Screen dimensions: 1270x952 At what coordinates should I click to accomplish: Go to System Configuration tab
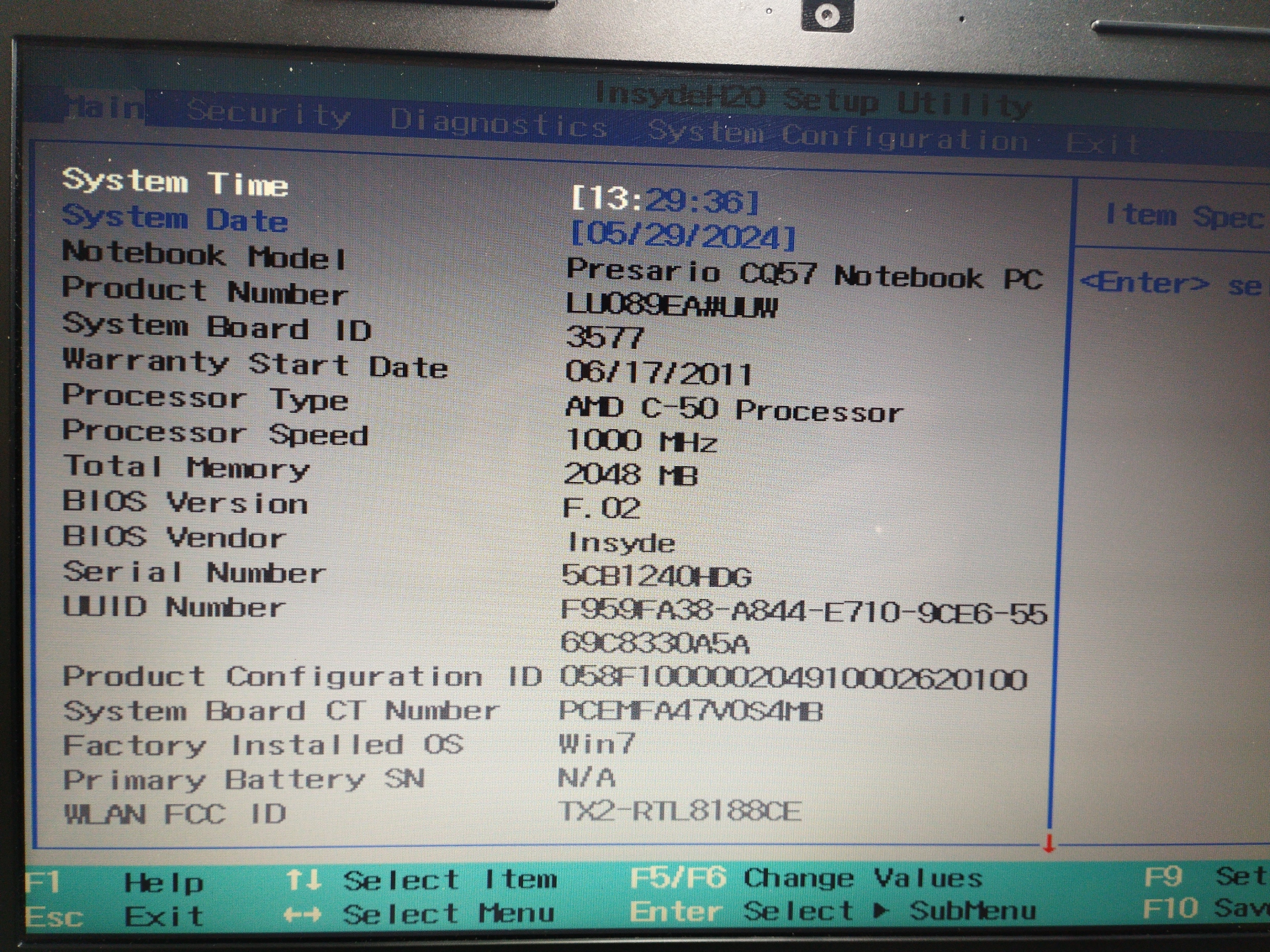(837, 135)
